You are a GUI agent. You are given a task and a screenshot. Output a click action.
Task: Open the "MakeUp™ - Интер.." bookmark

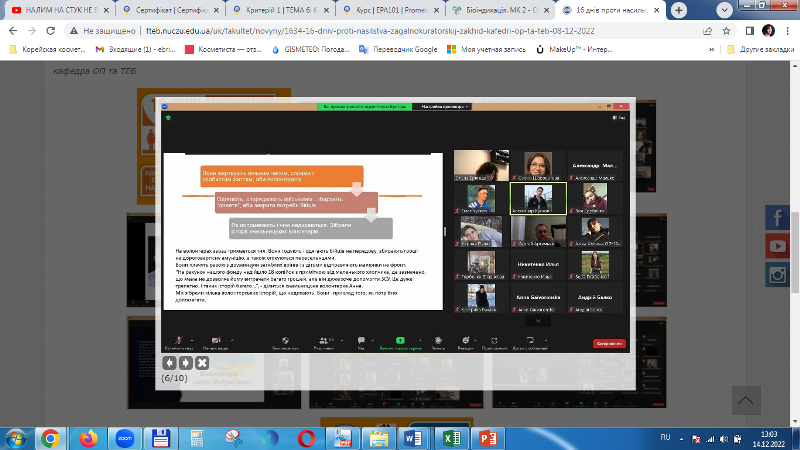[x=574, y=49]
